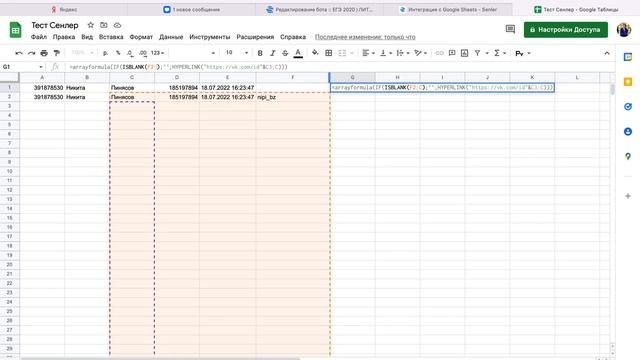Open Maps in the side panel
Image resolution: width=640 pixels, height=360 pixels.
[x=628, y=156]
